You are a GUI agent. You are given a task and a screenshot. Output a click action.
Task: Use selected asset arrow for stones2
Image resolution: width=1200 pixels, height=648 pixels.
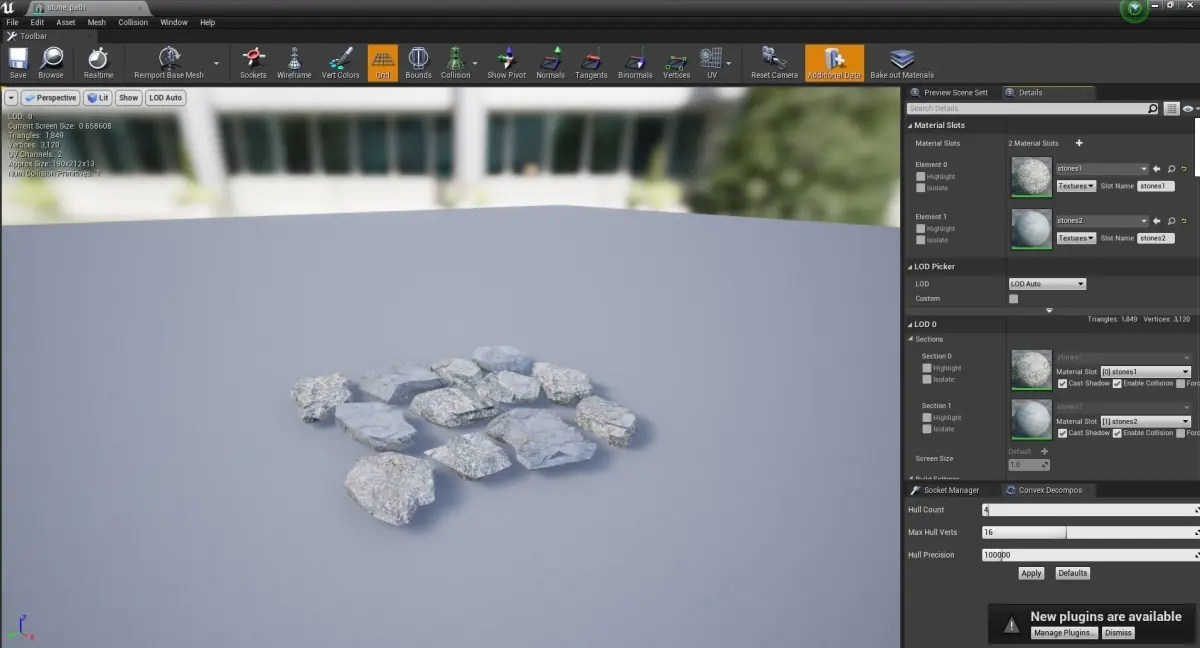point(1157,221)
